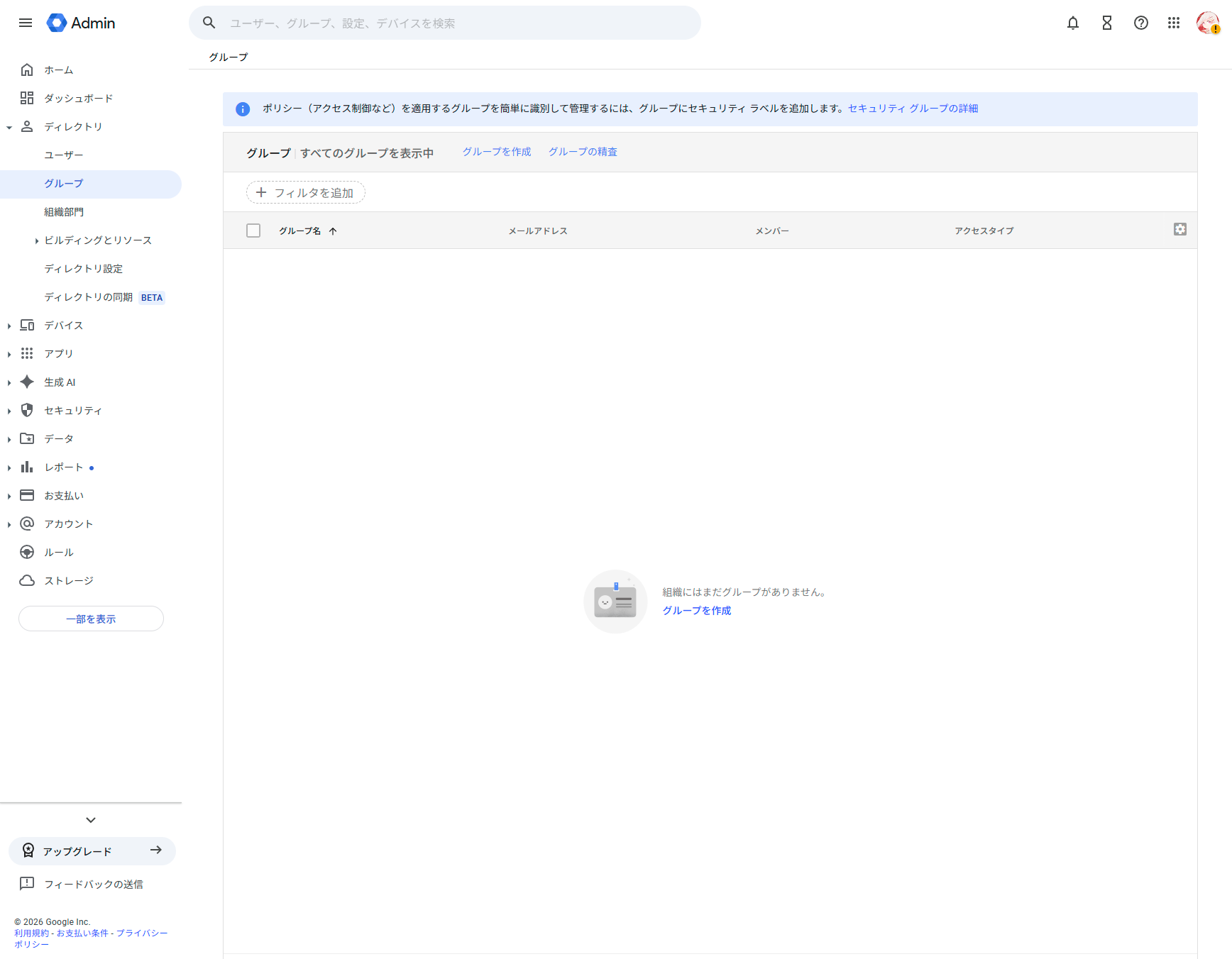
Task: Click the info icon in the banner
Action: pyautogui.click(x=243, y=109)
